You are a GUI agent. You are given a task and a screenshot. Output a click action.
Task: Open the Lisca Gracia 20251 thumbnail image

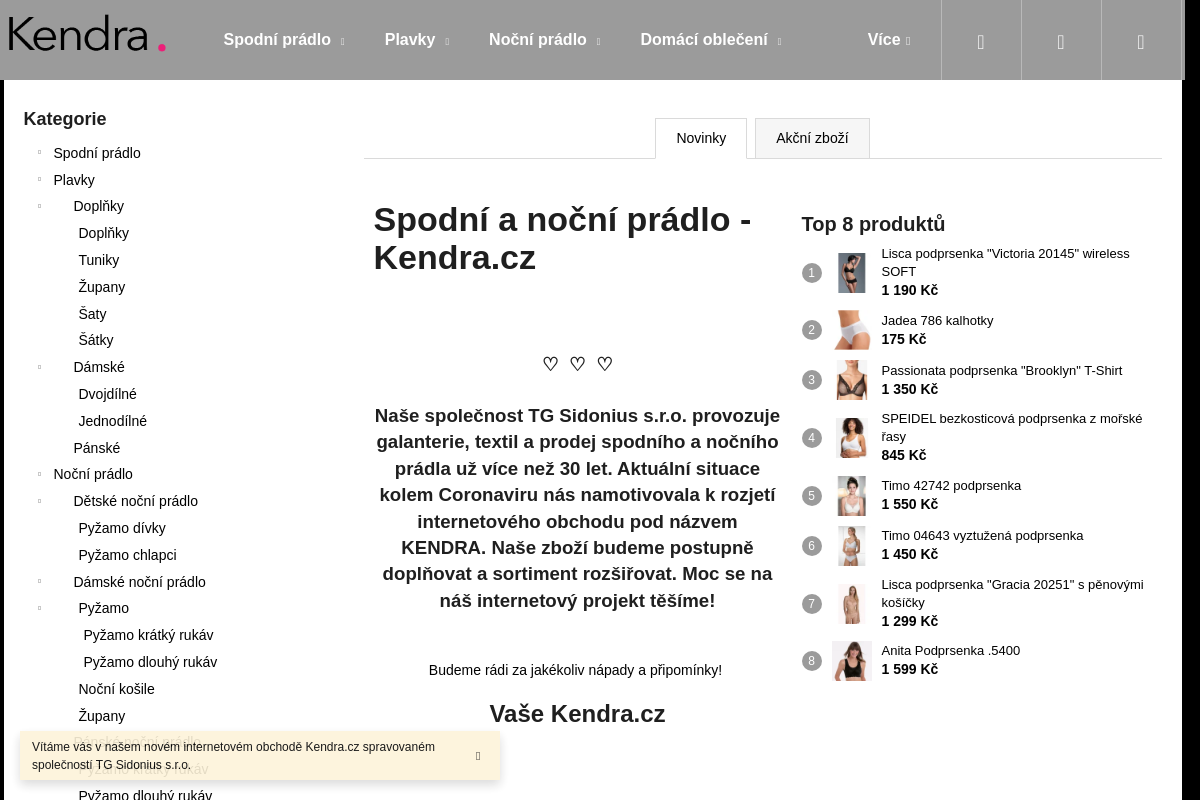pos(852,604)
